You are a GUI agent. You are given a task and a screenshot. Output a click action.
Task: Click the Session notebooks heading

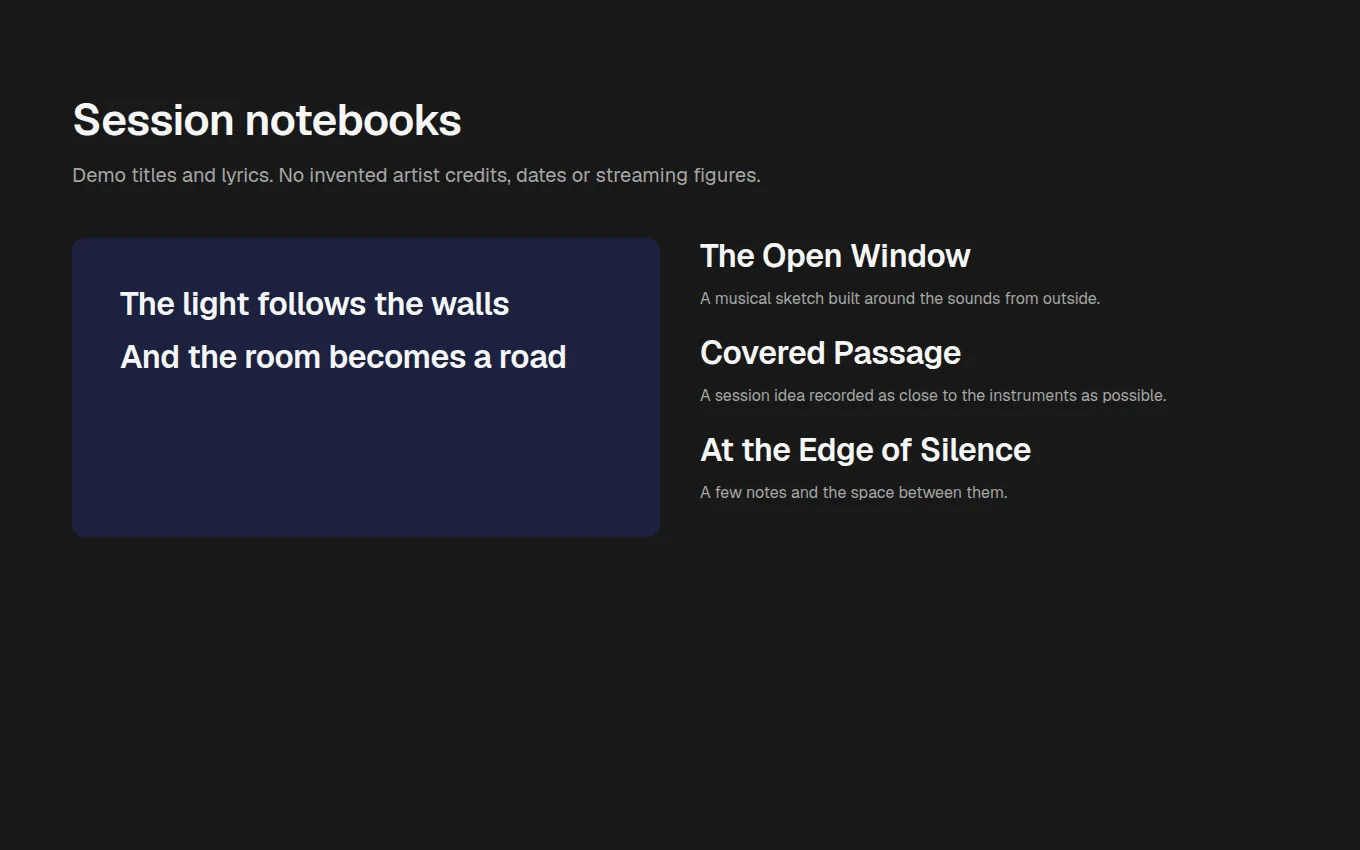point(267,120)
